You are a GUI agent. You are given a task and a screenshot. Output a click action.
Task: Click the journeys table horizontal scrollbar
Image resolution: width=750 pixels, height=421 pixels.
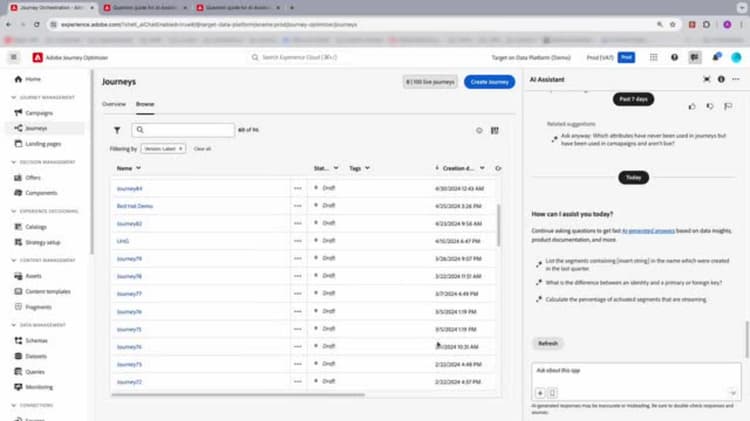238,395
